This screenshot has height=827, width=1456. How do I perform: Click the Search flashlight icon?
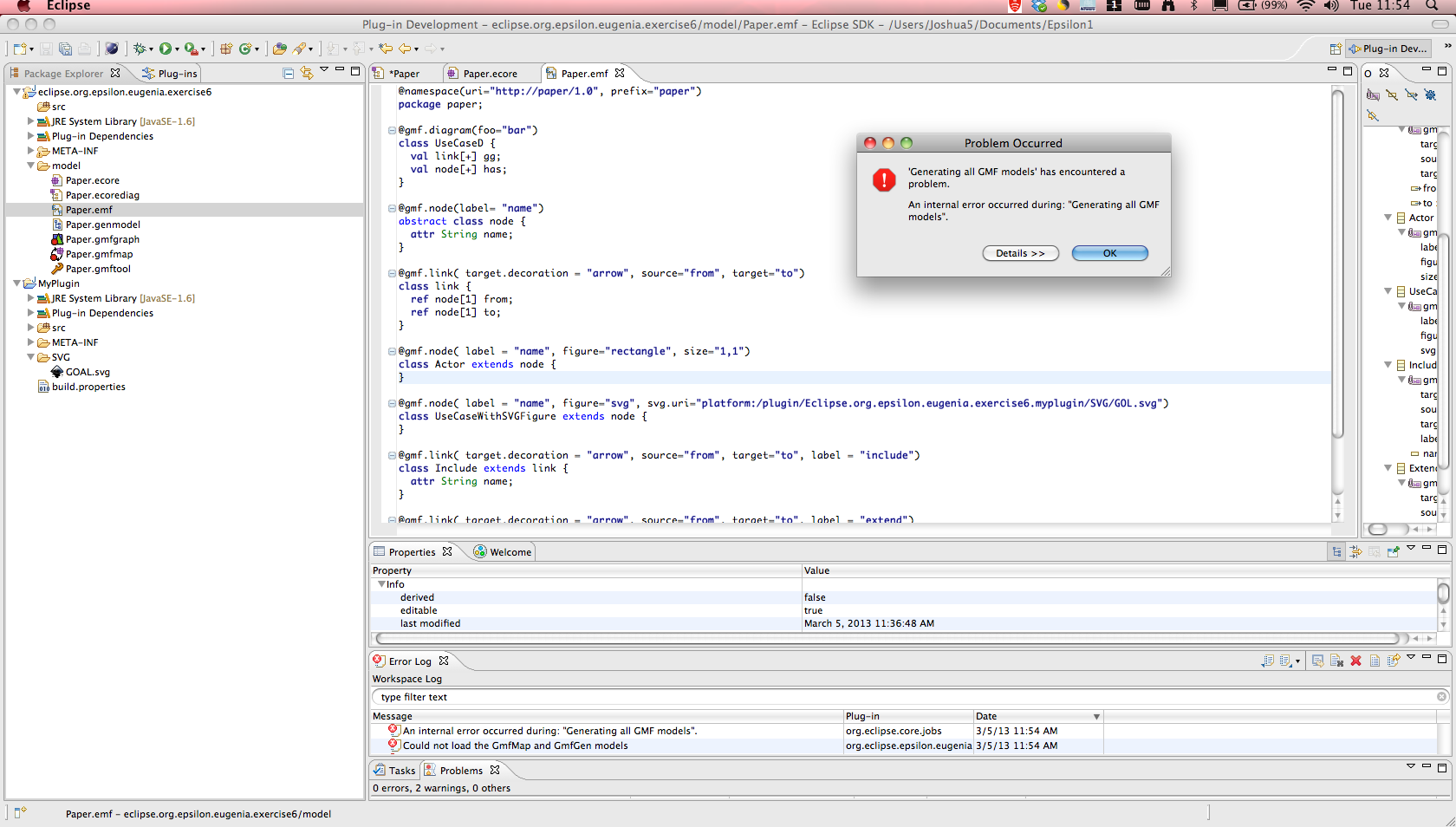[299, 49]
